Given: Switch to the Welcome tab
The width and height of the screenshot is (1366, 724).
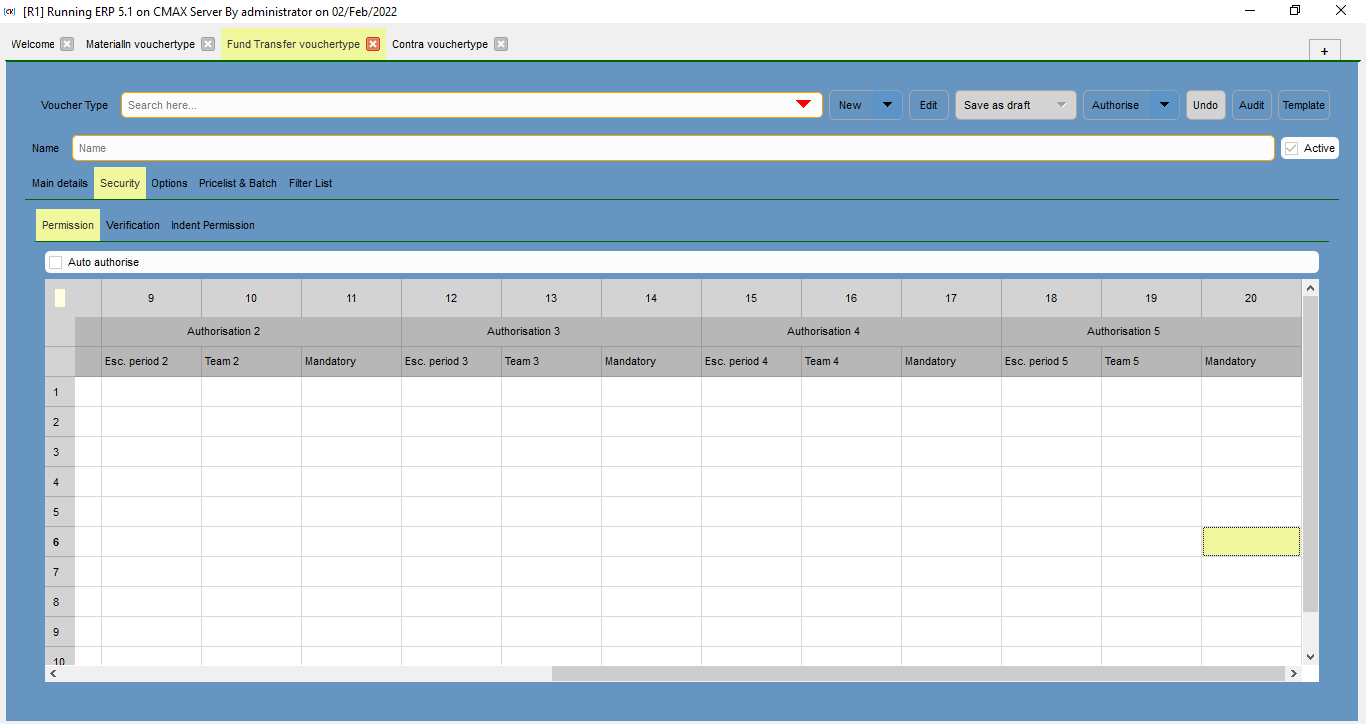Looking at the screenshot, I should pos(33,44).
